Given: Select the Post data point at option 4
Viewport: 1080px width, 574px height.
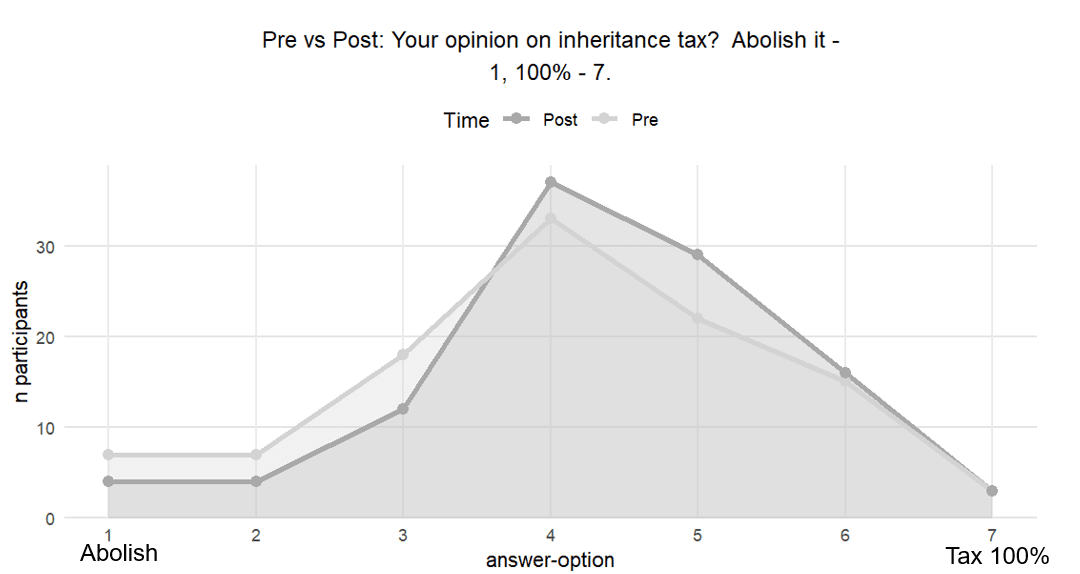Looking at the screenshot, I should point(550,182).
